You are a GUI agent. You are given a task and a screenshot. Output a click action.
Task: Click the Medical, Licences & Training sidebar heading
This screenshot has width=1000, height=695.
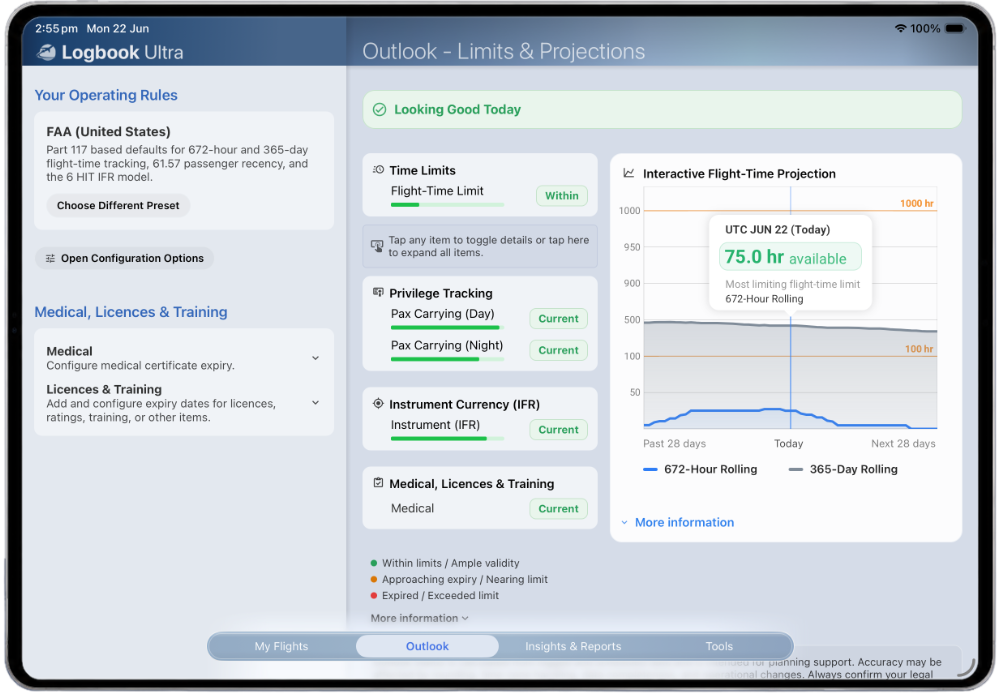coord(131,312)
